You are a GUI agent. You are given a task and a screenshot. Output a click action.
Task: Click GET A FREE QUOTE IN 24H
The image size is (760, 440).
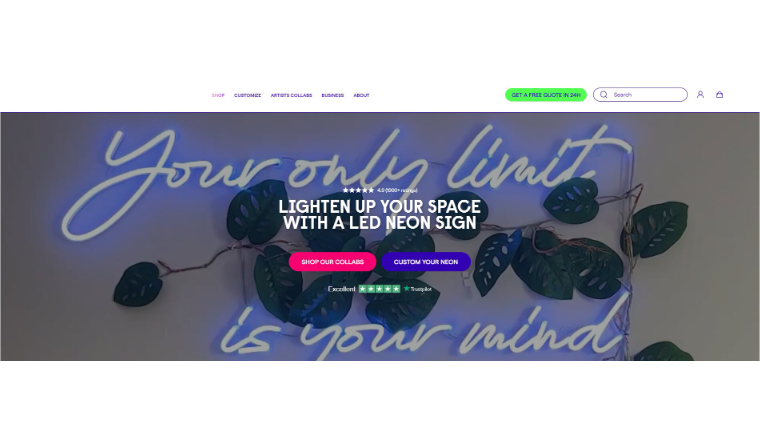[x=546, y=94]
